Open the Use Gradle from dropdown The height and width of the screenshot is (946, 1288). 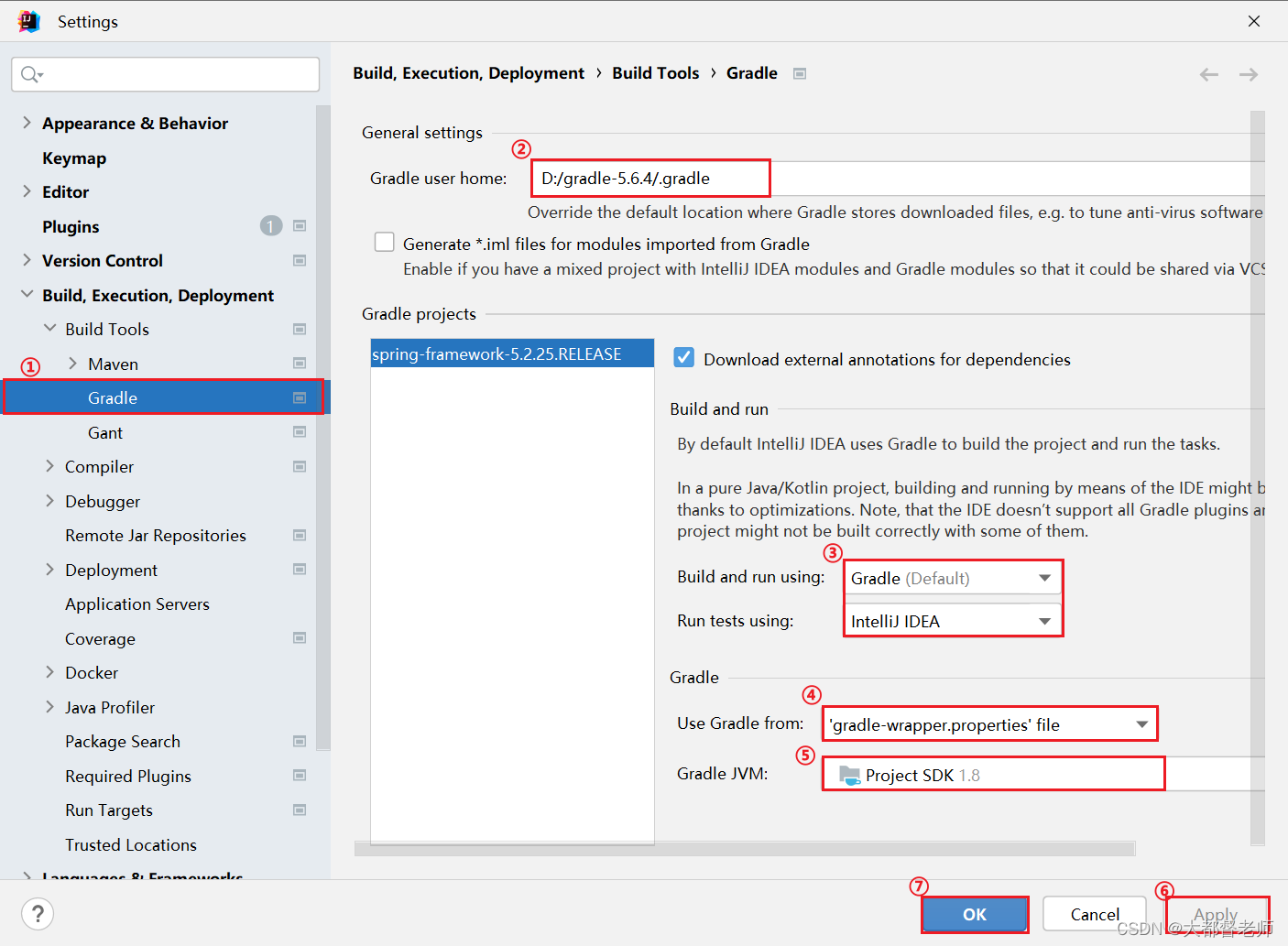(x=990, y=724)
